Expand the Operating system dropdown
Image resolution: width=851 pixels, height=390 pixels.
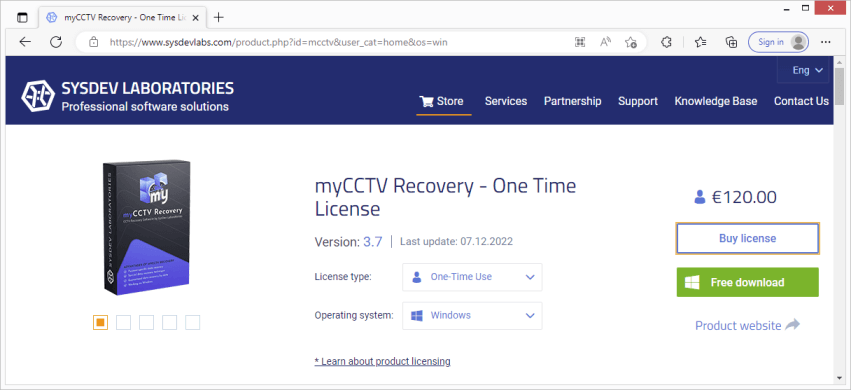click(472, 315)
